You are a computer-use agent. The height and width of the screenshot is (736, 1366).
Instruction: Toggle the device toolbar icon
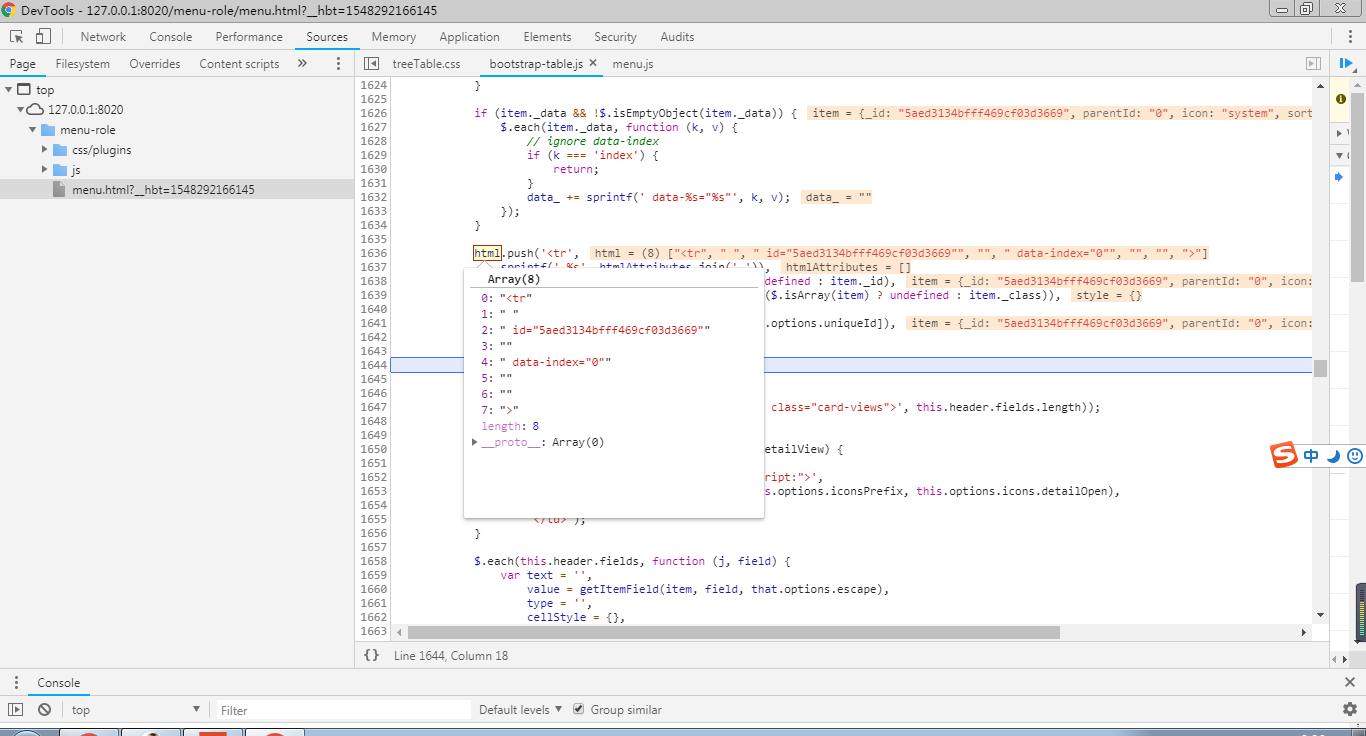[x=43, y=37]
